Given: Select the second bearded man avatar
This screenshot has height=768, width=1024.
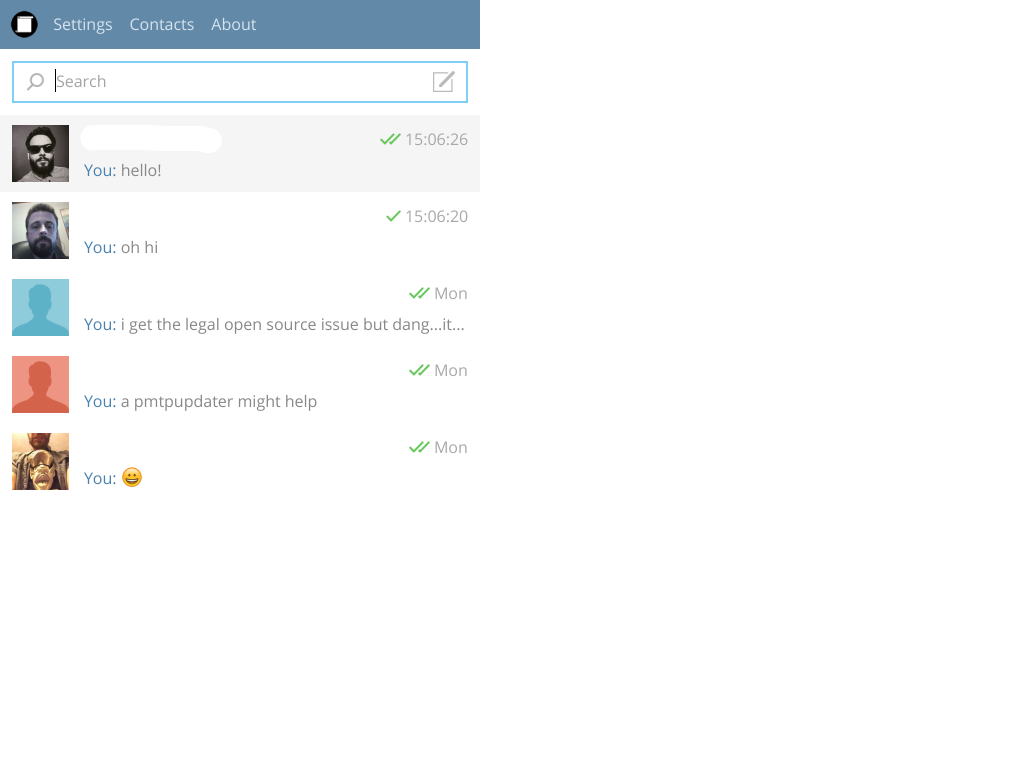Looking at the screenshot, I should (x=40, y=231).
